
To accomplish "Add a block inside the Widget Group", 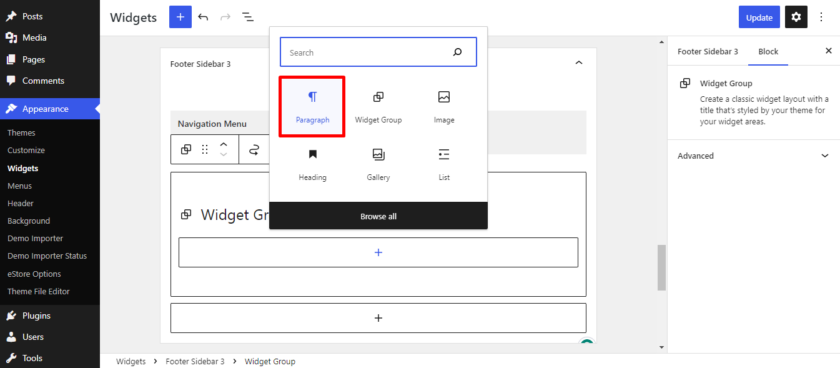I will [378, 252].
